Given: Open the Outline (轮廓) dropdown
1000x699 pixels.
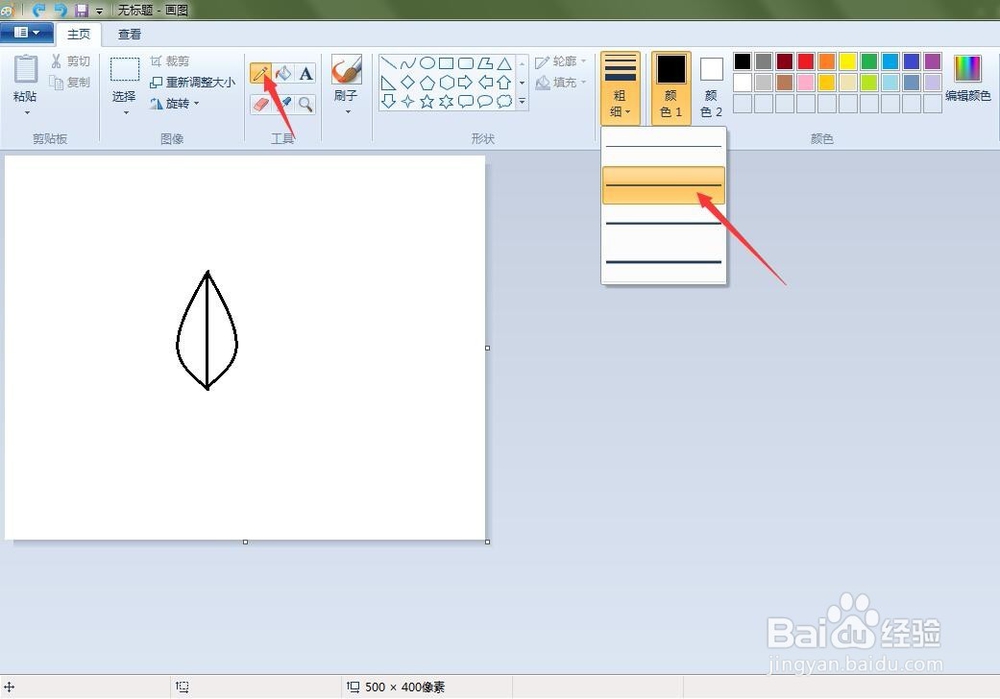Looking at the screenshot, I should (x=561, y=61).
